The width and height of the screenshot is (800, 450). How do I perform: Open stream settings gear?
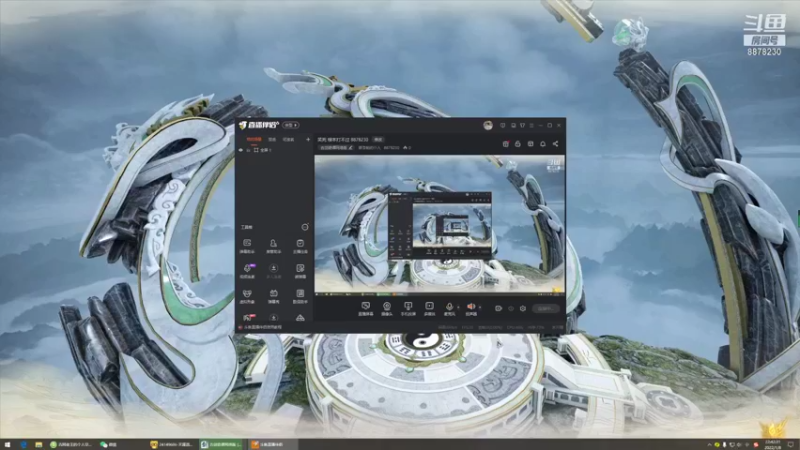point(523,309)
